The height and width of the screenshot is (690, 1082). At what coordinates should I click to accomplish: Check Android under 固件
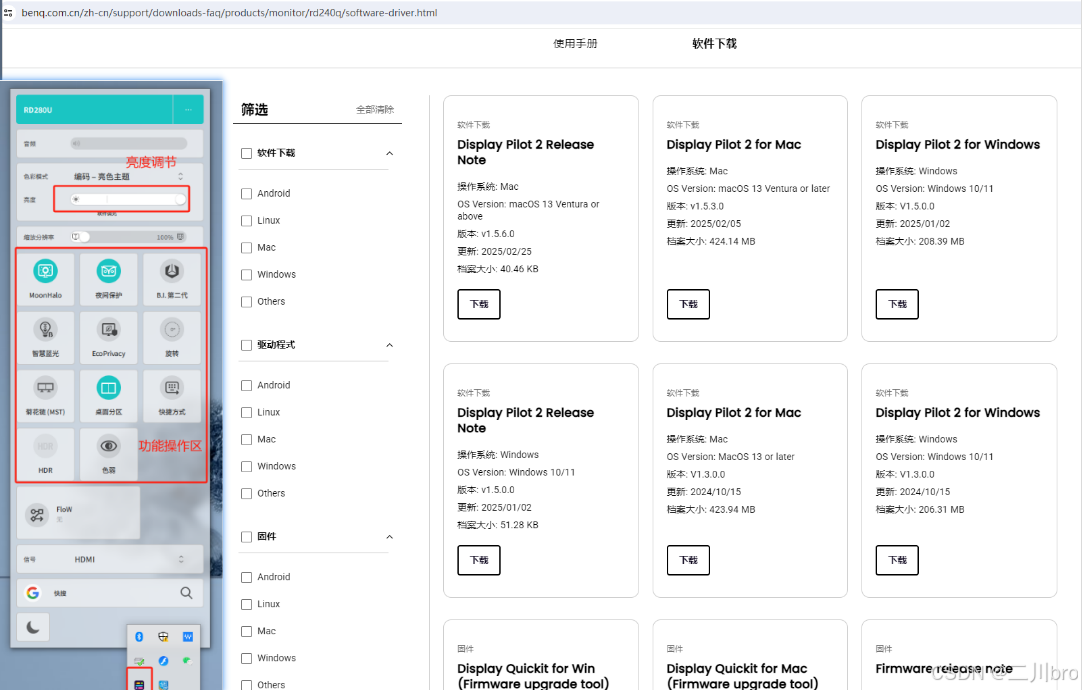(x=246, y=578)
